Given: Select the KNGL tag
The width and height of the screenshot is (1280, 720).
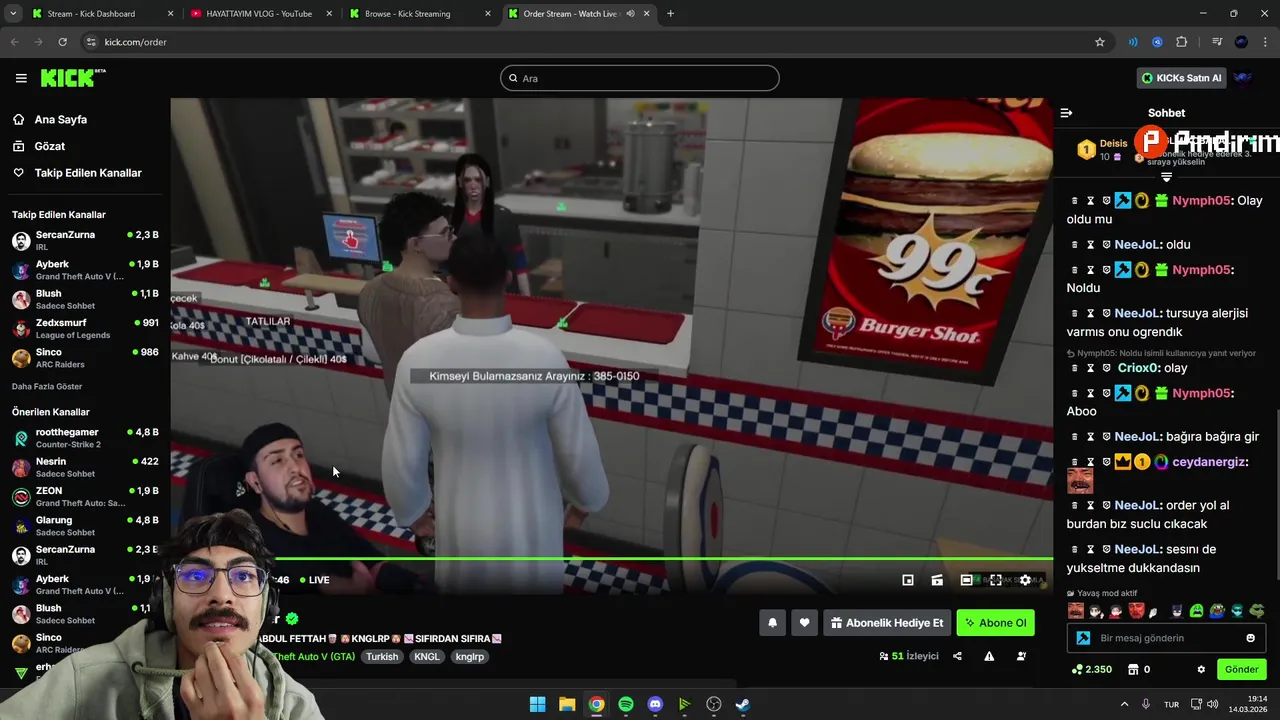Looking at the screenshot, I should tap(427, 657).
